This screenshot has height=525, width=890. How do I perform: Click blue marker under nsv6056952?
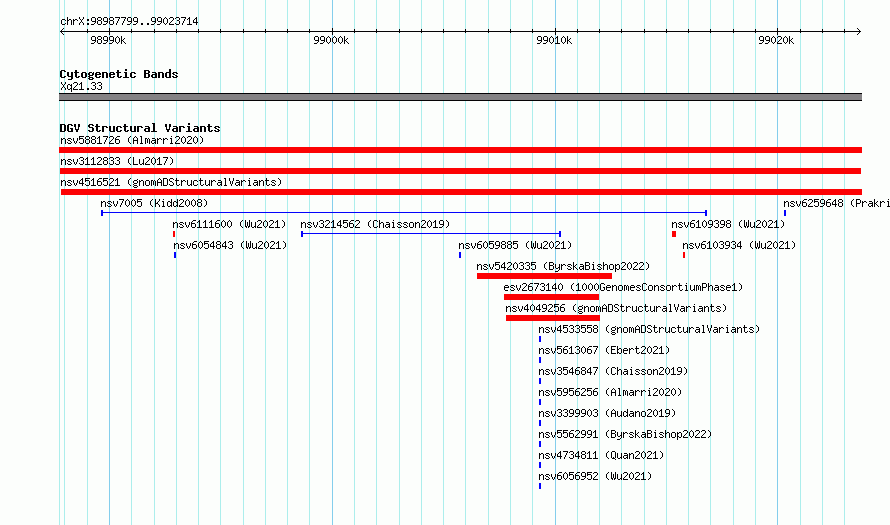540,486
